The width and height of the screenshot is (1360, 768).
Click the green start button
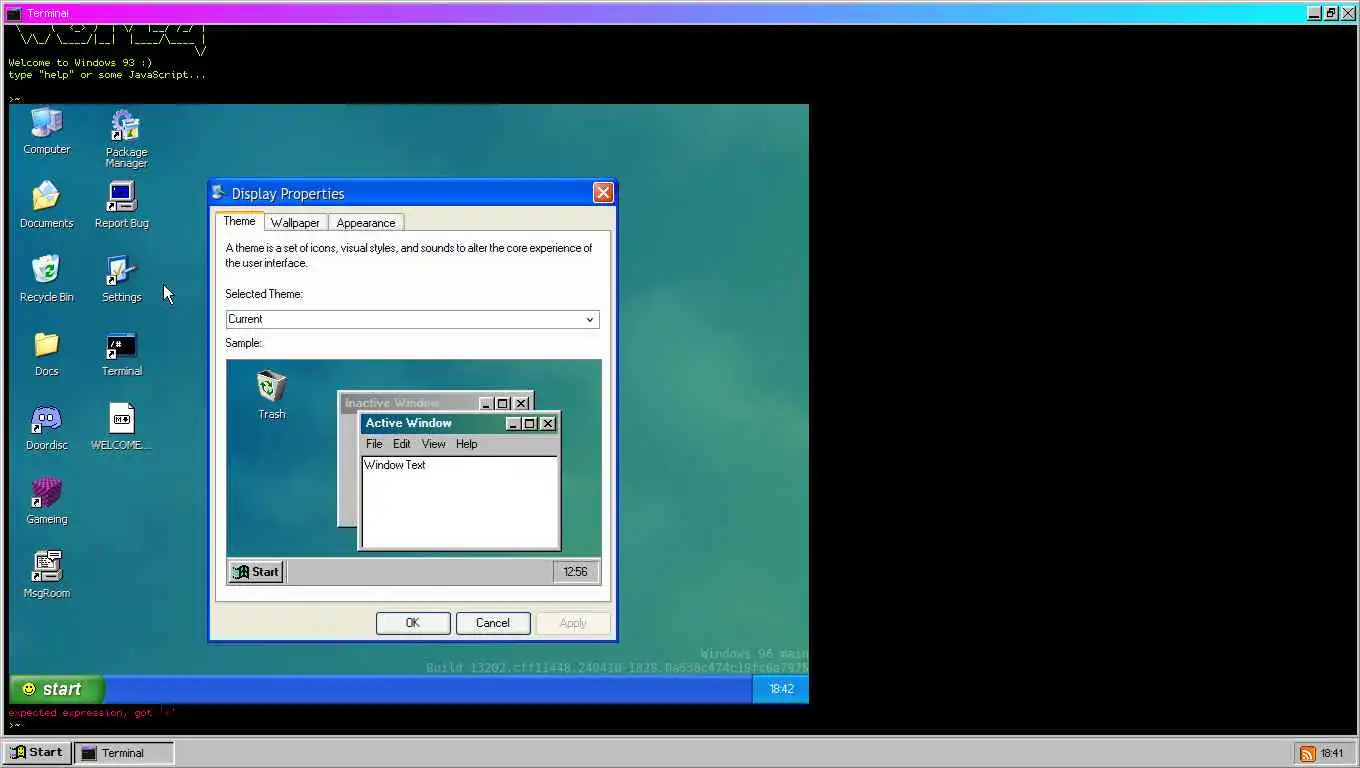pyautogui.click(x=56, y=689)
